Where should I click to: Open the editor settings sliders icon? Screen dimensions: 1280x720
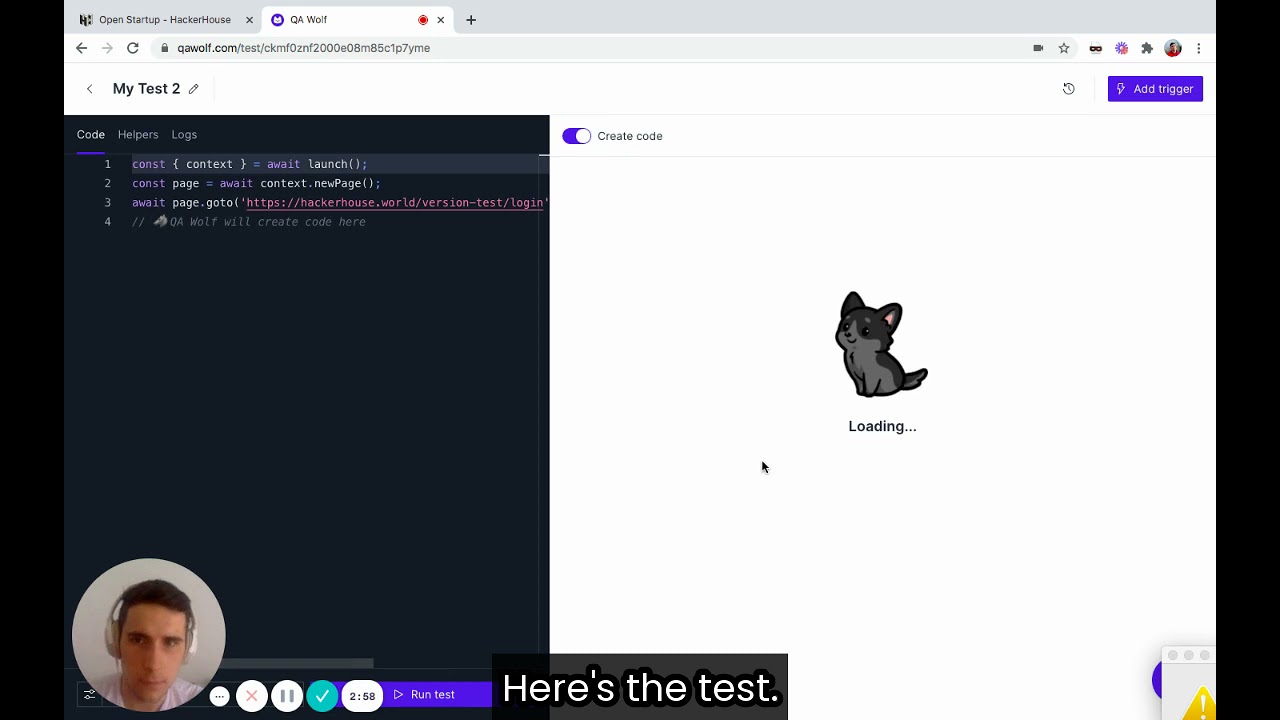point(89,695)
